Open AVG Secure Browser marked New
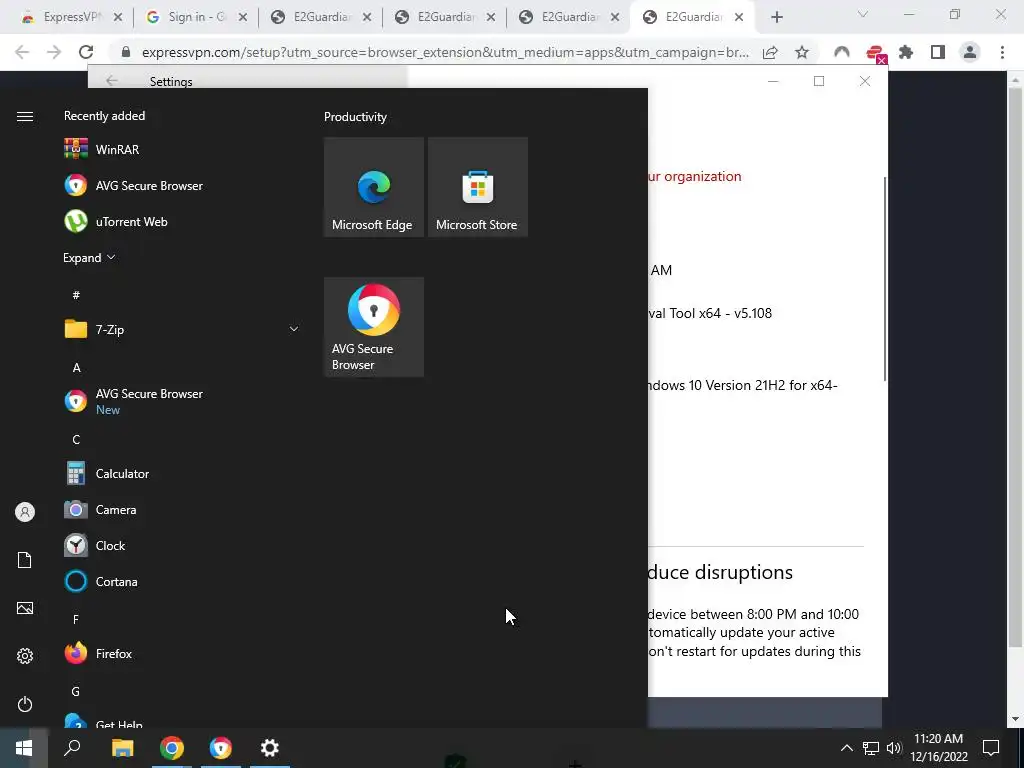The width and height of the screenshot is (1024, 768). (x=182, y=401)
